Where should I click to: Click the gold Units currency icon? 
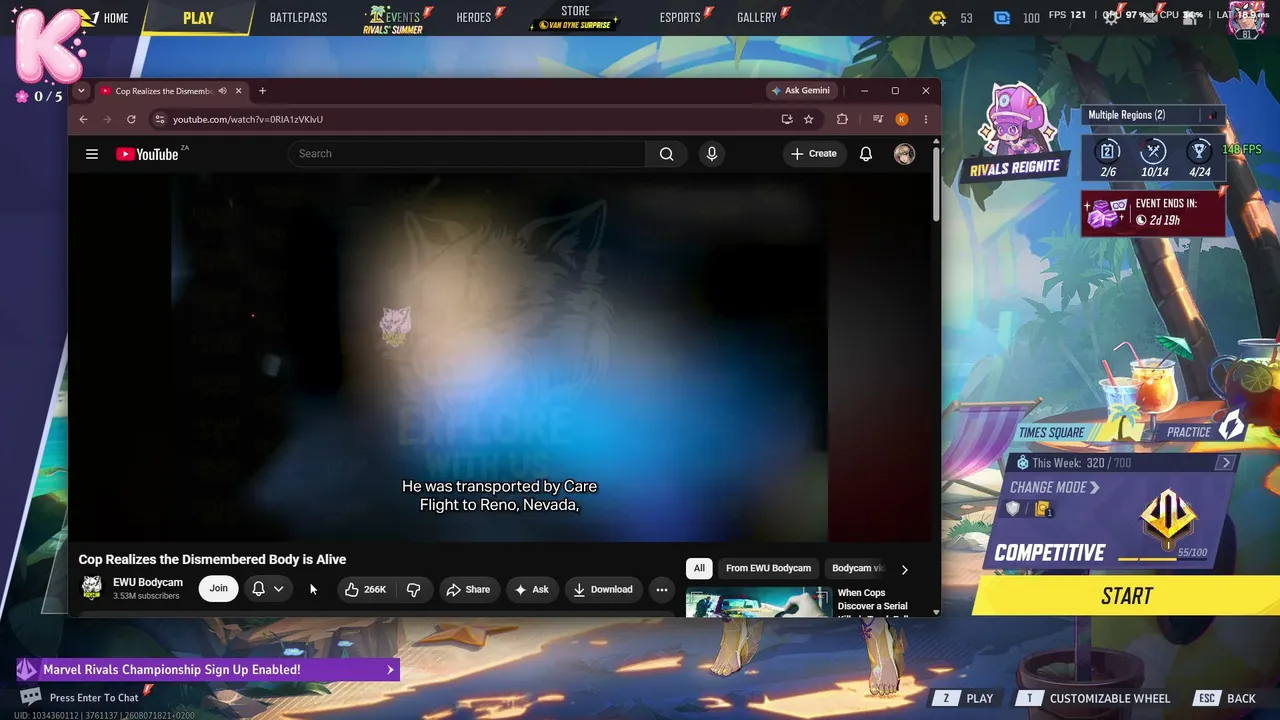tap(937, 18)
